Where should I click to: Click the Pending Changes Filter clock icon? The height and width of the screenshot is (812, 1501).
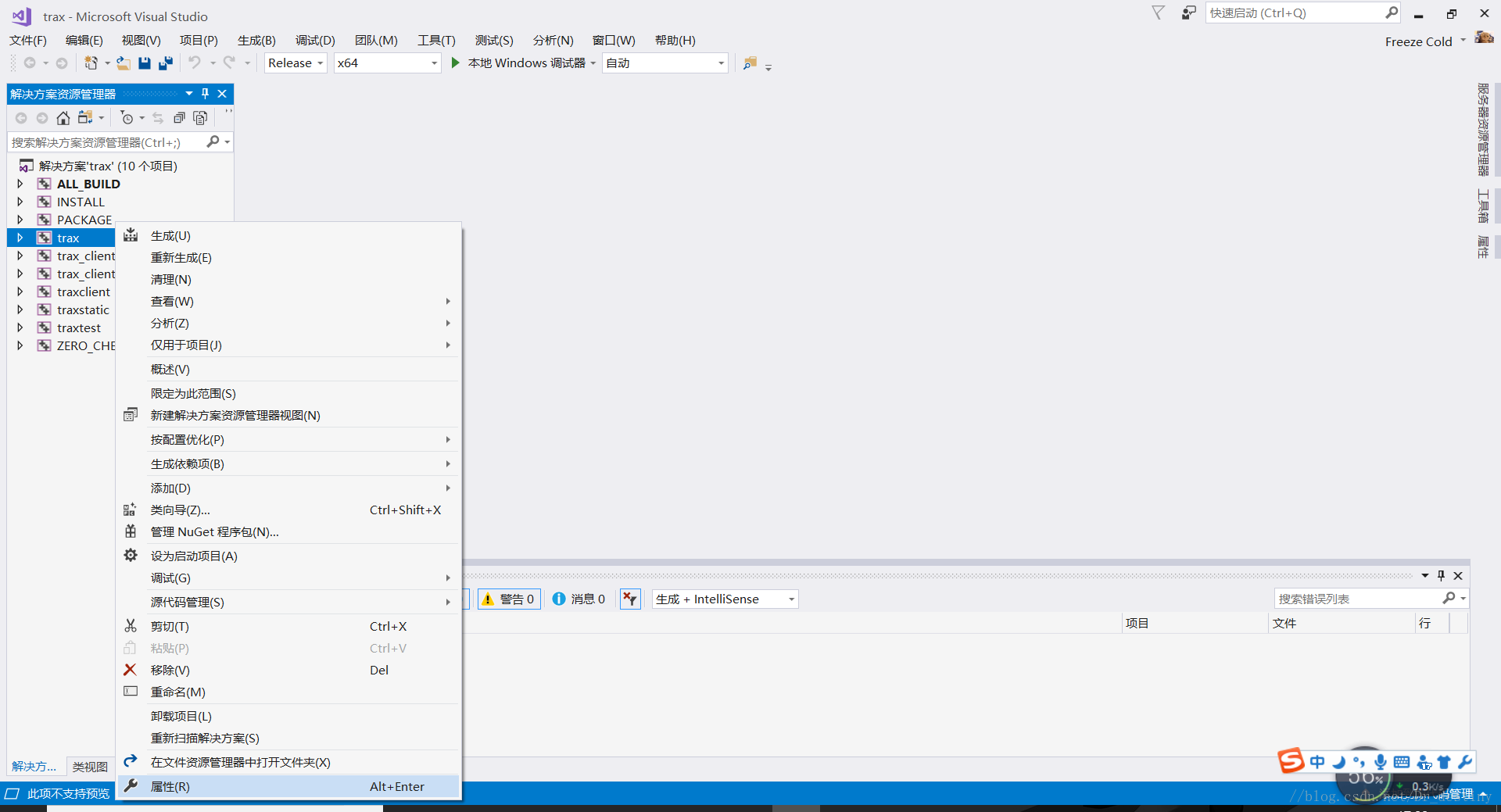point(127,118)
